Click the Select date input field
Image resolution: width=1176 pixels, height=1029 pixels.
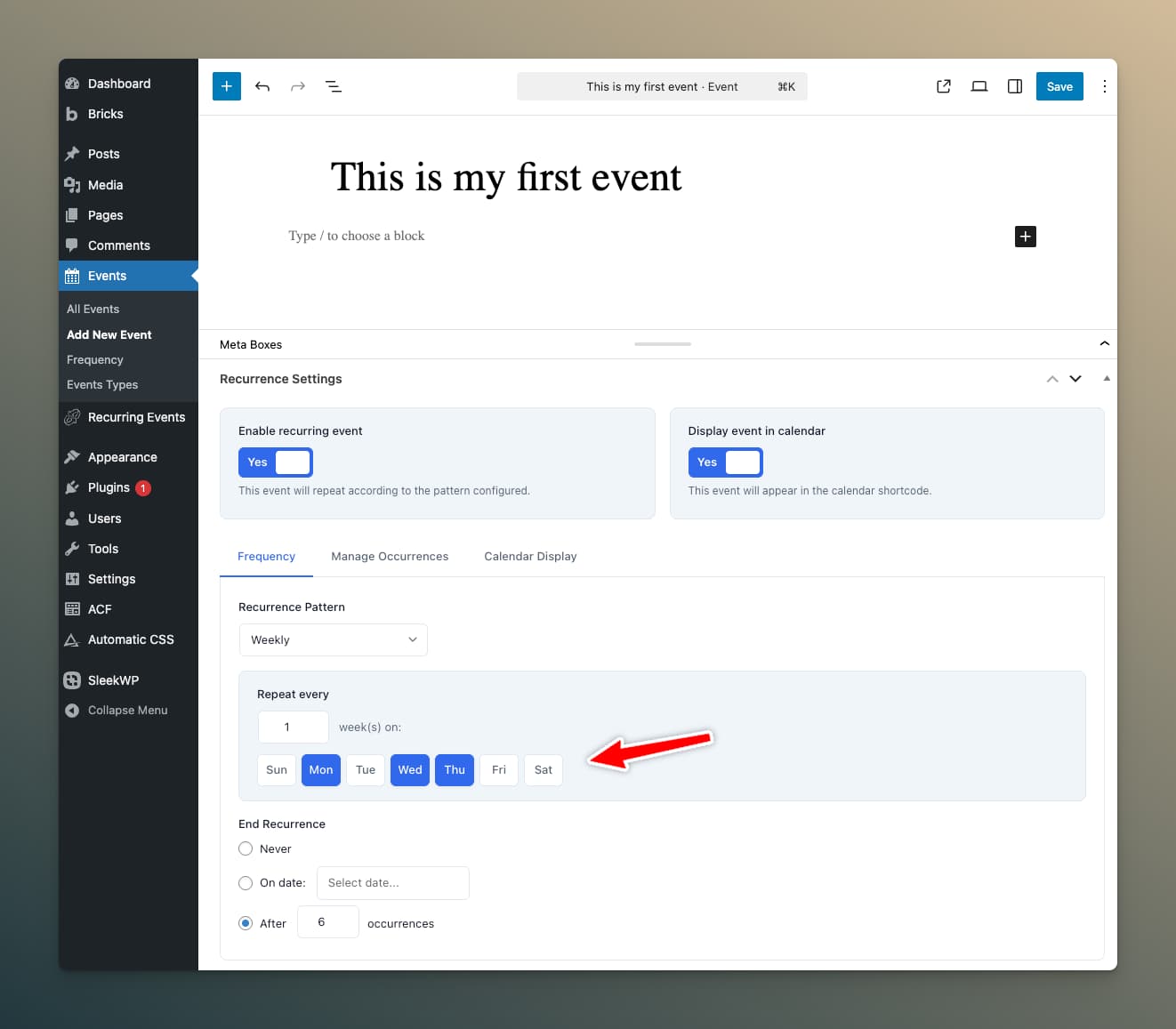tap(392, 883)
